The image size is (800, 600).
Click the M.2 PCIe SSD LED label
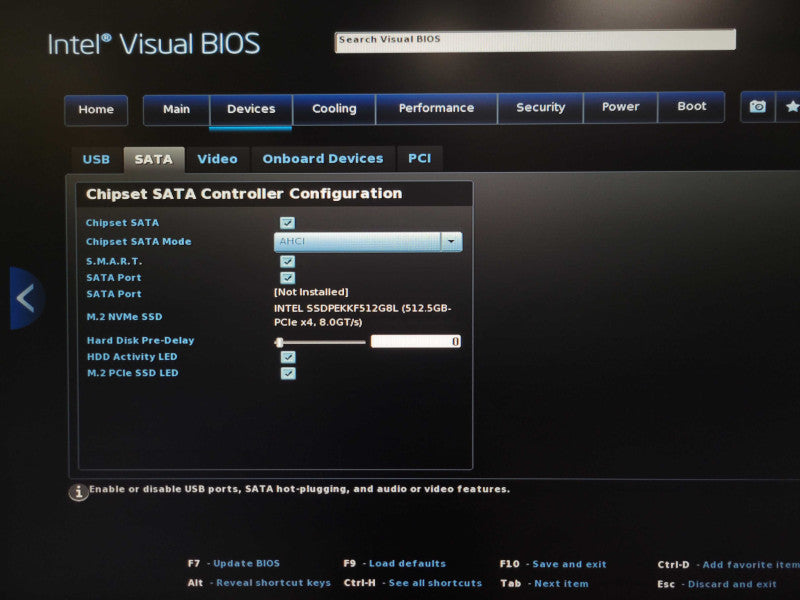tap(133, 373)
